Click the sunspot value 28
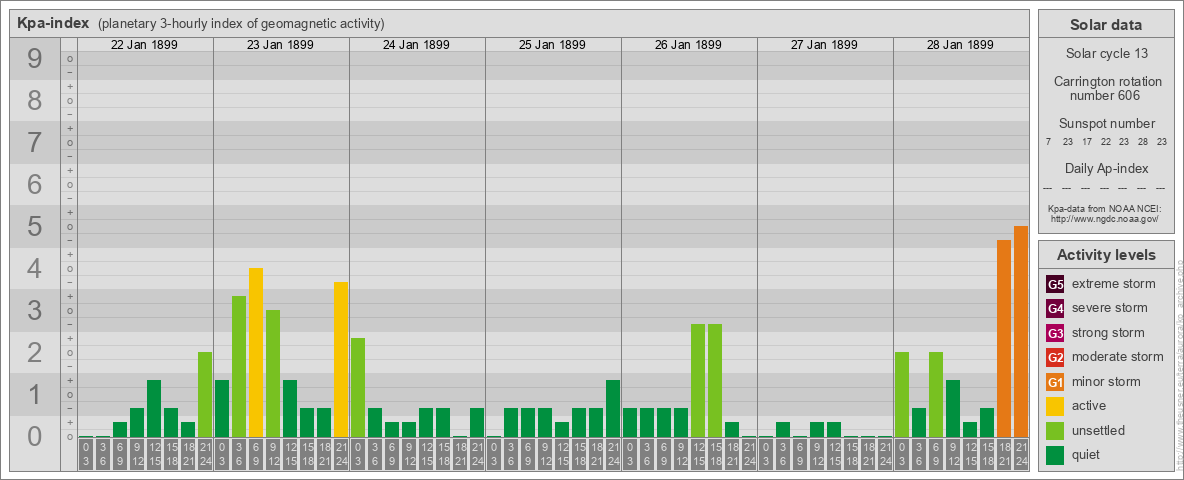Viewport: 1184px width, 480px height. [1143, 142]
